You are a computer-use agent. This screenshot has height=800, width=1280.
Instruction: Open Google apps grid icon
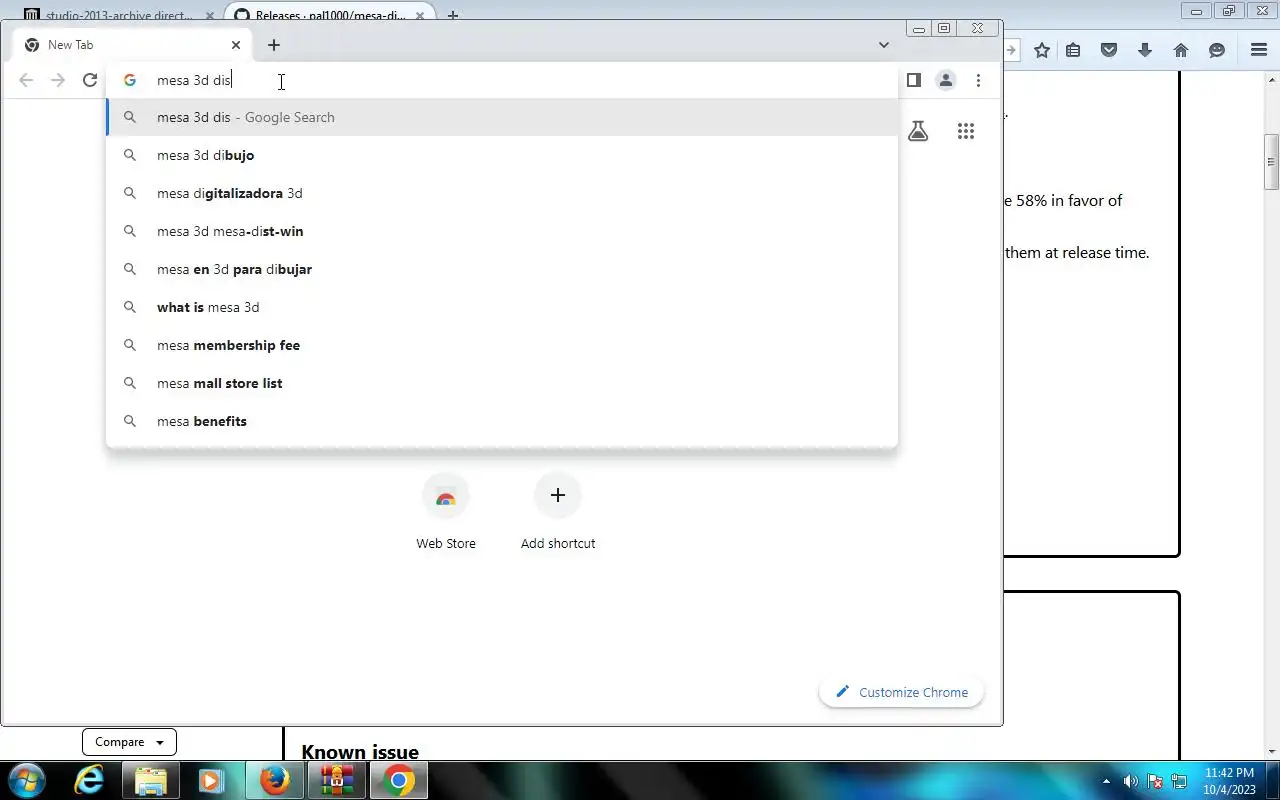tap(965, 131)
